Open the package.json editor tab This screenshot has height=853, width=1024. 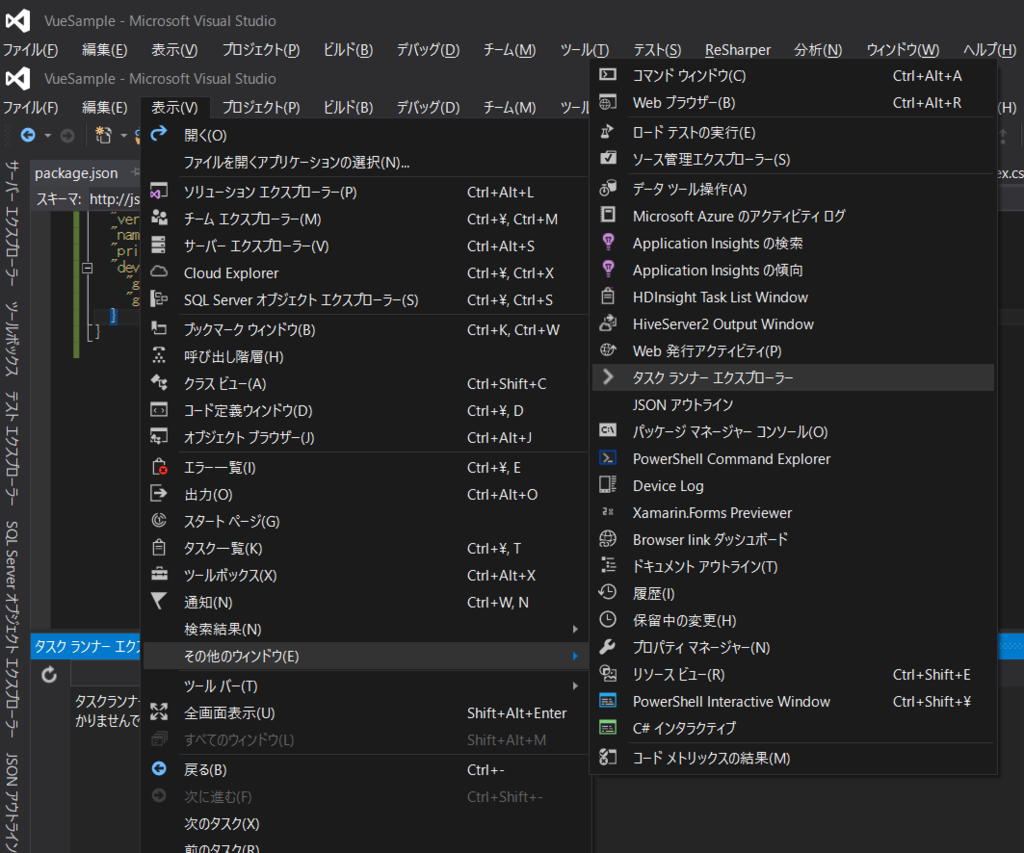[x=76, y=173]
